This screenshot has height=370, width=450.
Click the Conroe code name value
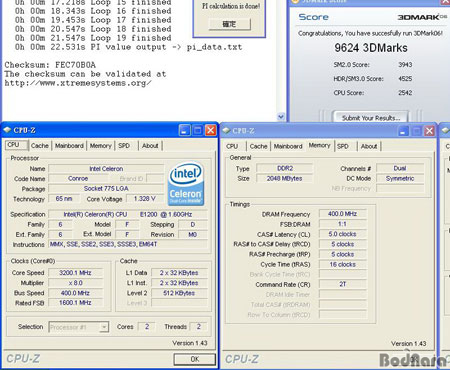78,179
